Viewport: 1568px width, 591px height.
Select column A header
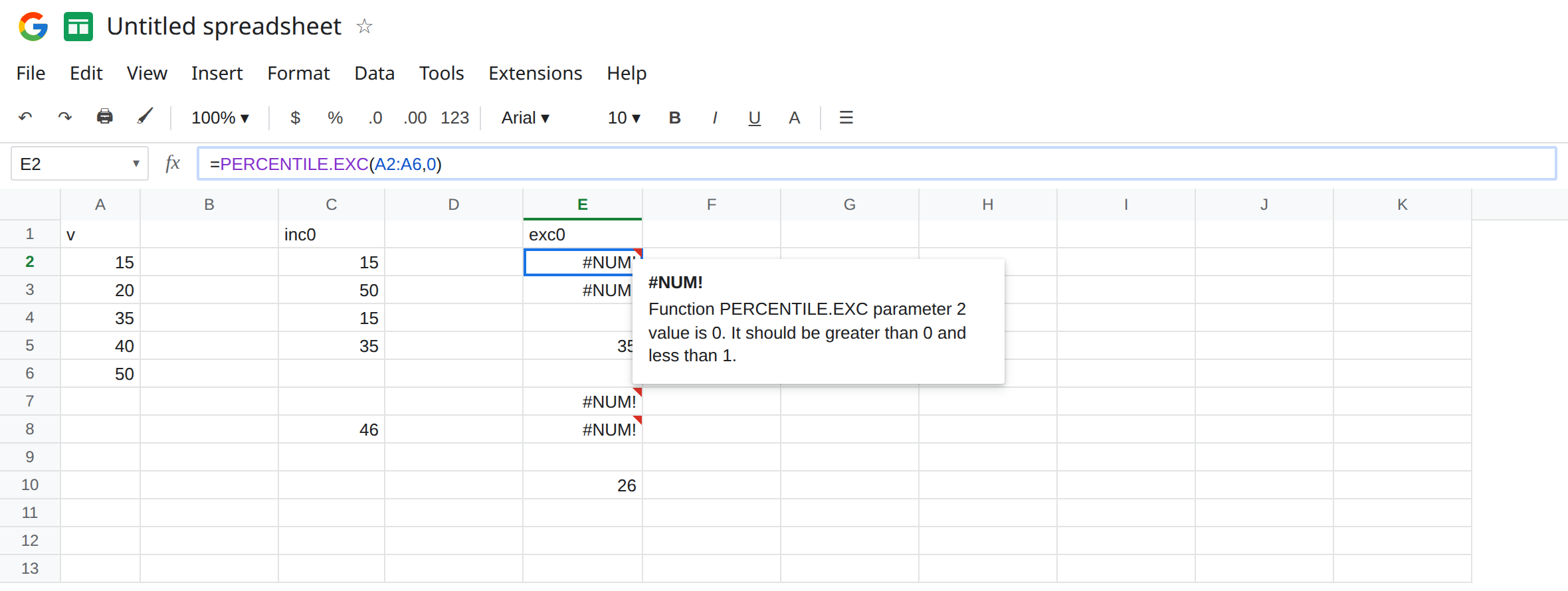100,205
